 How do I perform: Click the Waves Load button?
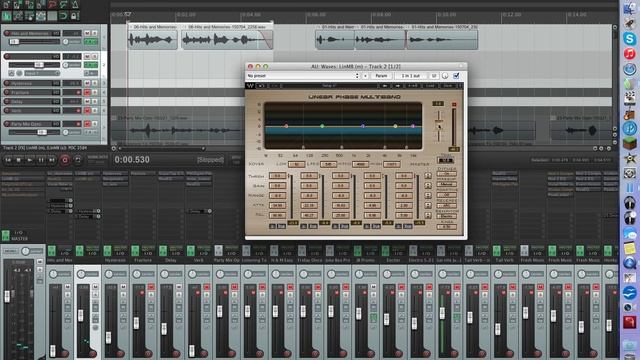point(431,86)
